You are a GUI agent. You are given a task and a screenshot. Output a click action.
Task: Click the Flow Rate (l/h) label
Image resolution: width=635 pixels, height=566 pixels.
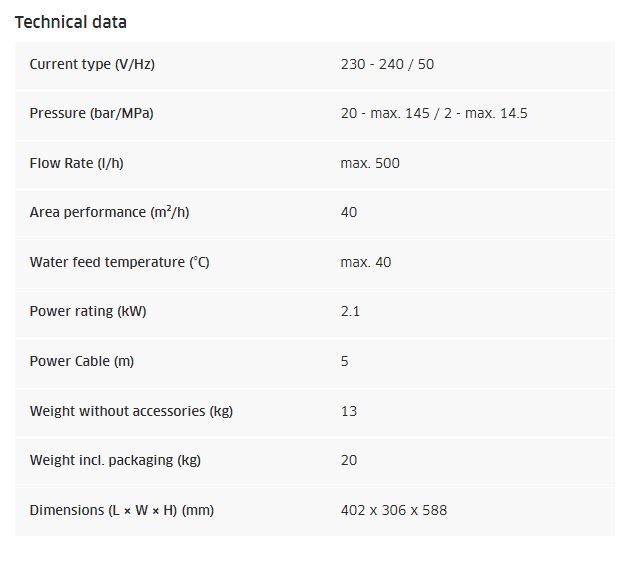click(x=76, y=163)
